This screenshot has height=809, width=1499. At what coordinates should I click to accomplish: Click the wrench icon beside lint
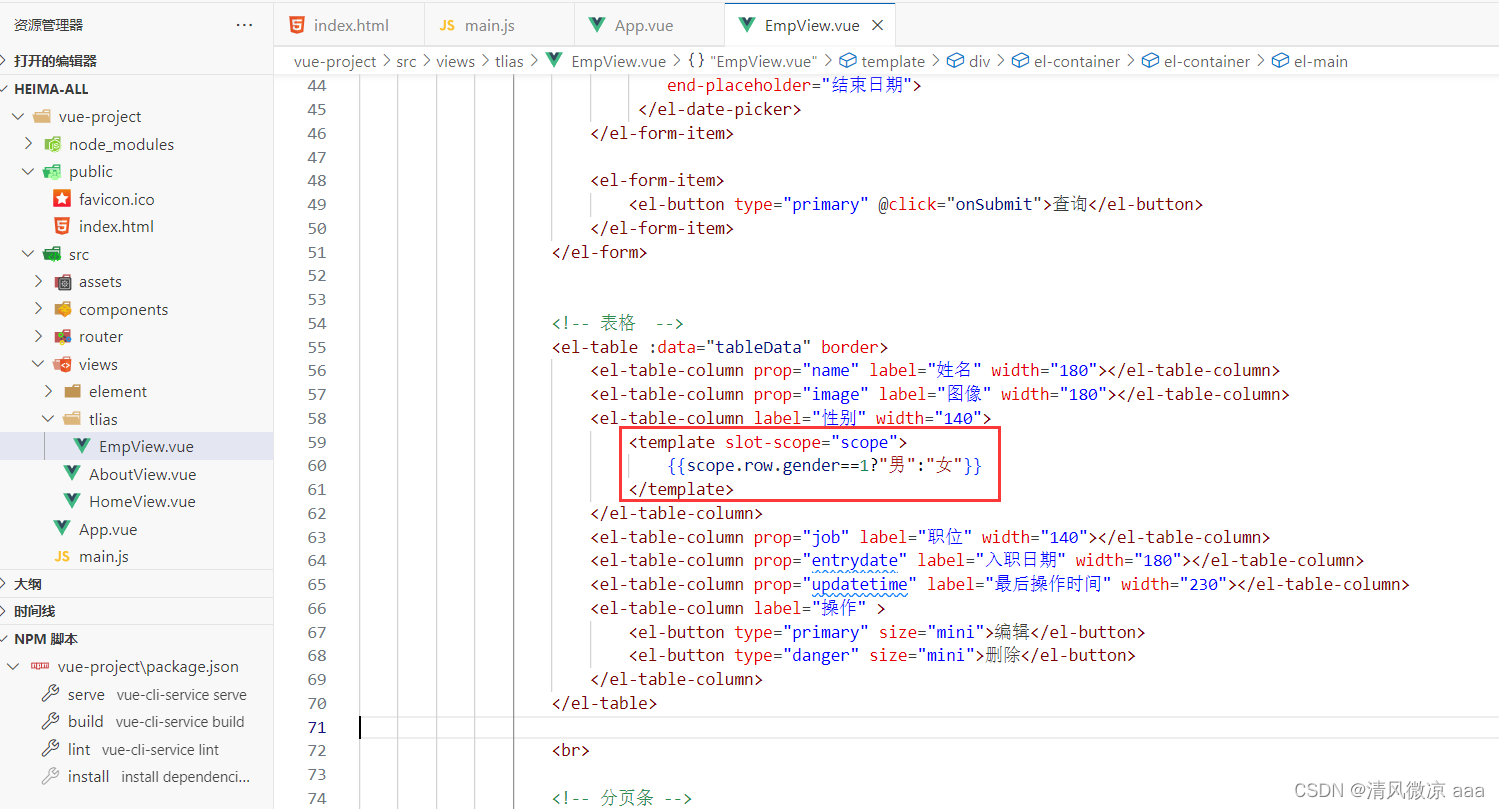[50, 749]
